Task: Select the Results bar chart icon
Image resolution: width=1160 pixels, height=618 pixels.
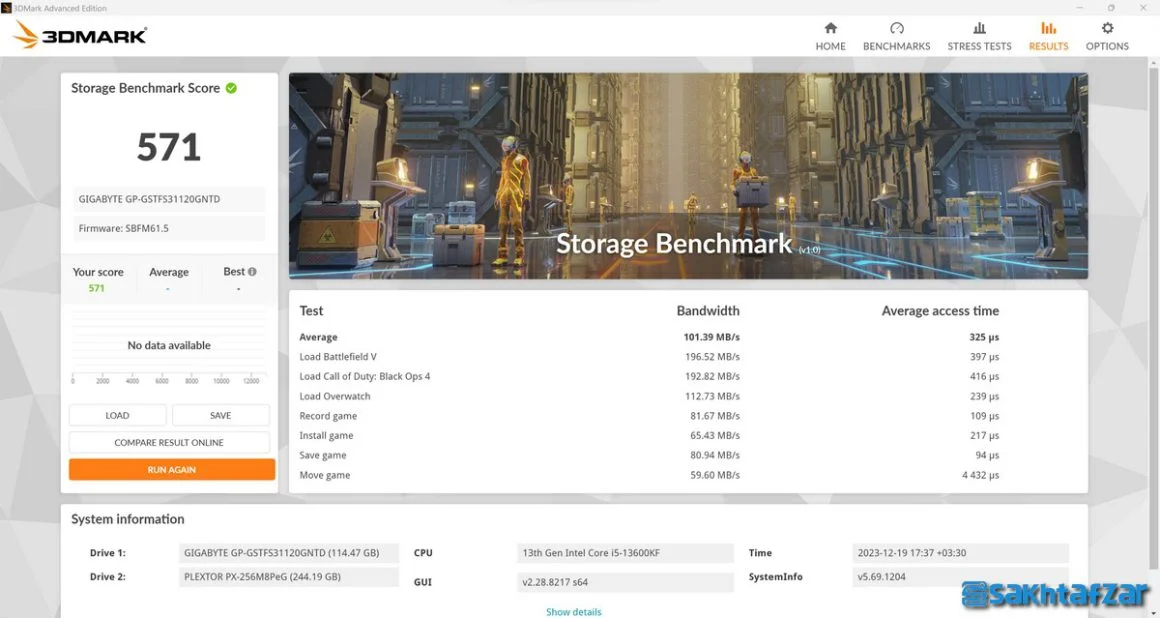Action: pos(1048,28)
